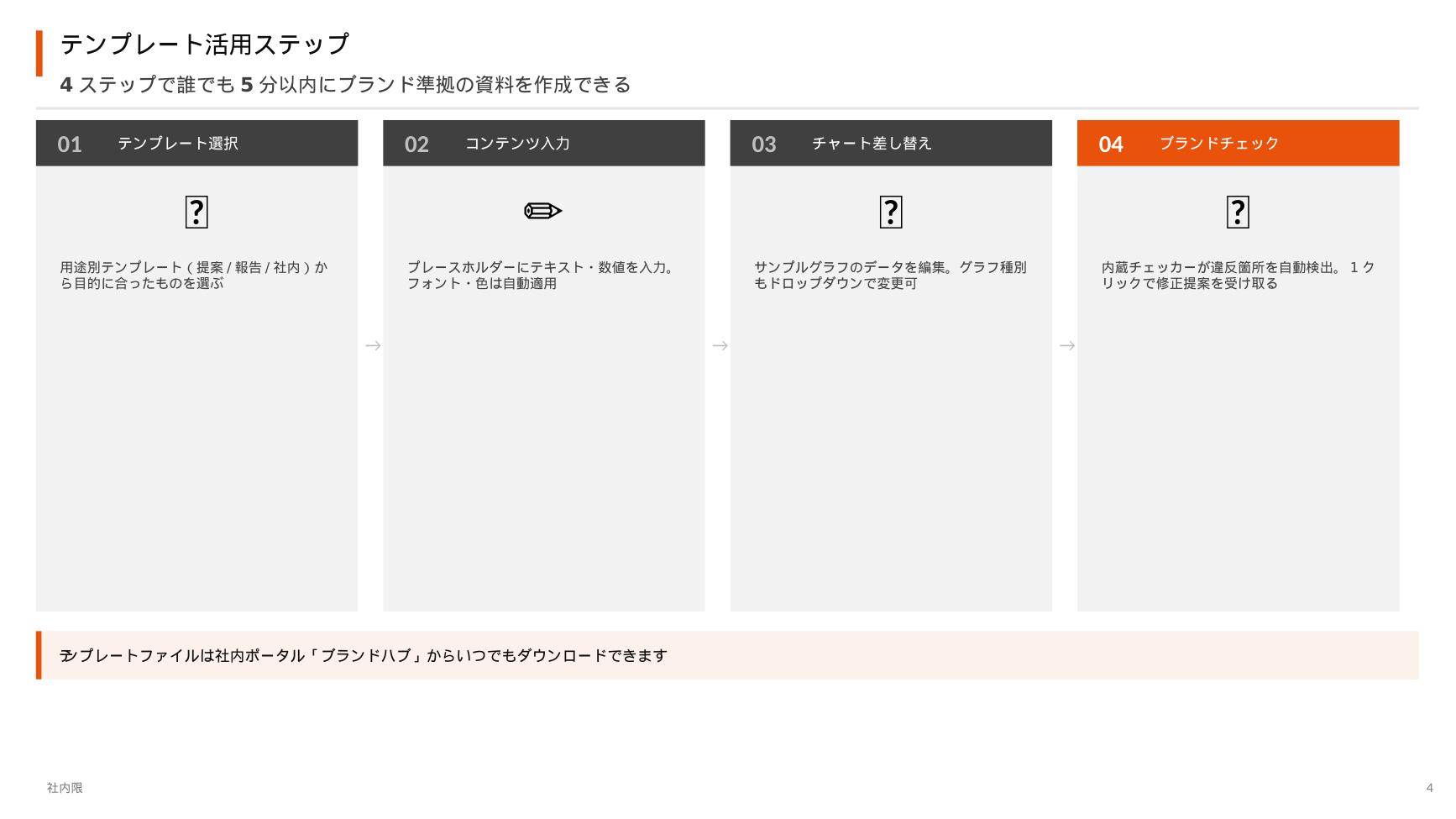
Task: Select the 03 チャート差し替え header
Action: tap(890, 144)
